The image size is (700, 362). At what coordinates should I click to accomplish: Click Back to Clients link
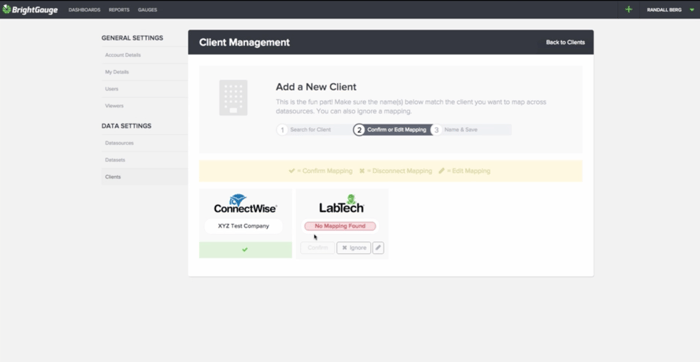565,42
